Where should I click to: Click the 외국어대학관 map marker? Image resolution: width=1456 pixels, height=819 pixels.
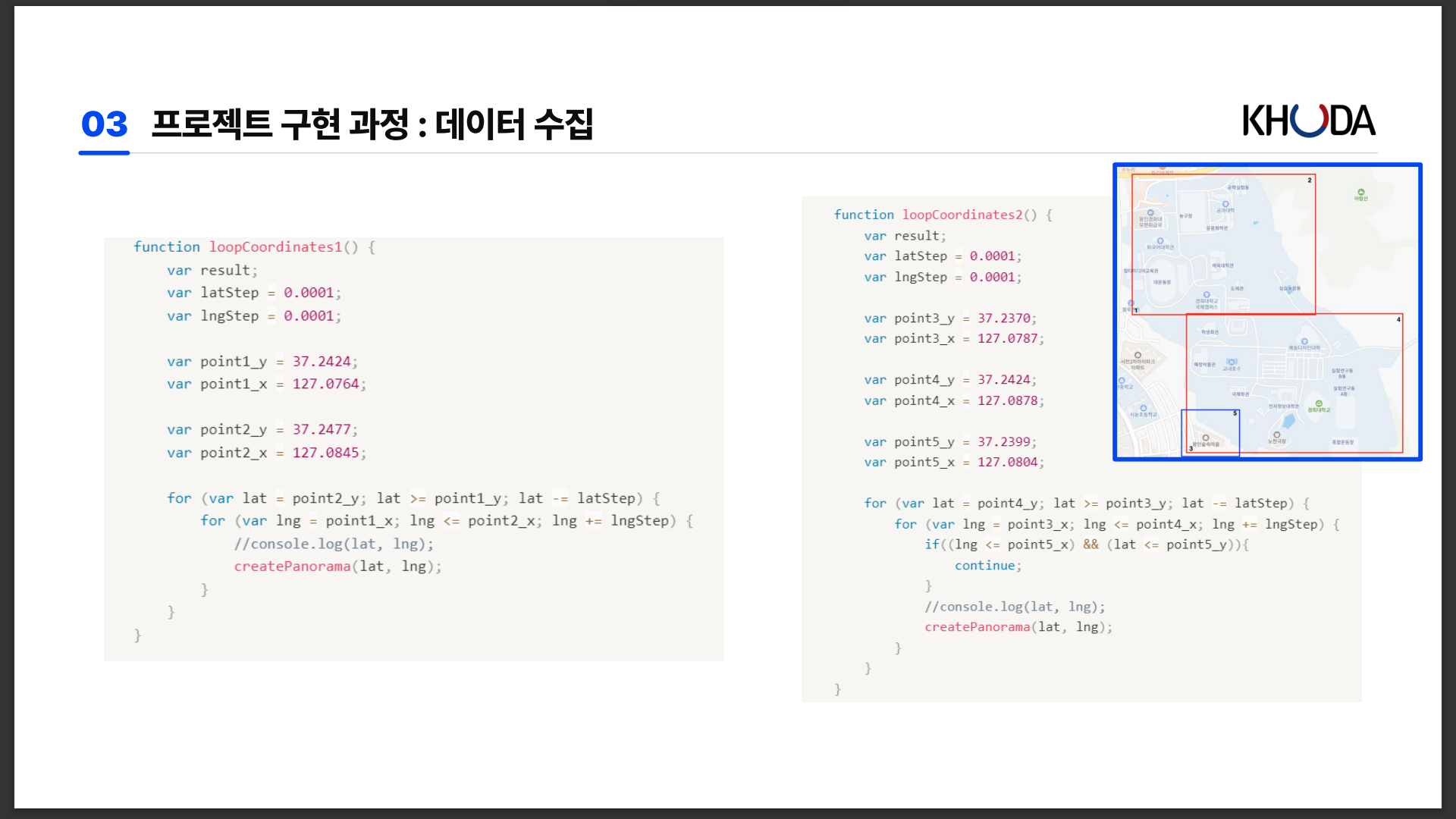[x=1160, y=241]
